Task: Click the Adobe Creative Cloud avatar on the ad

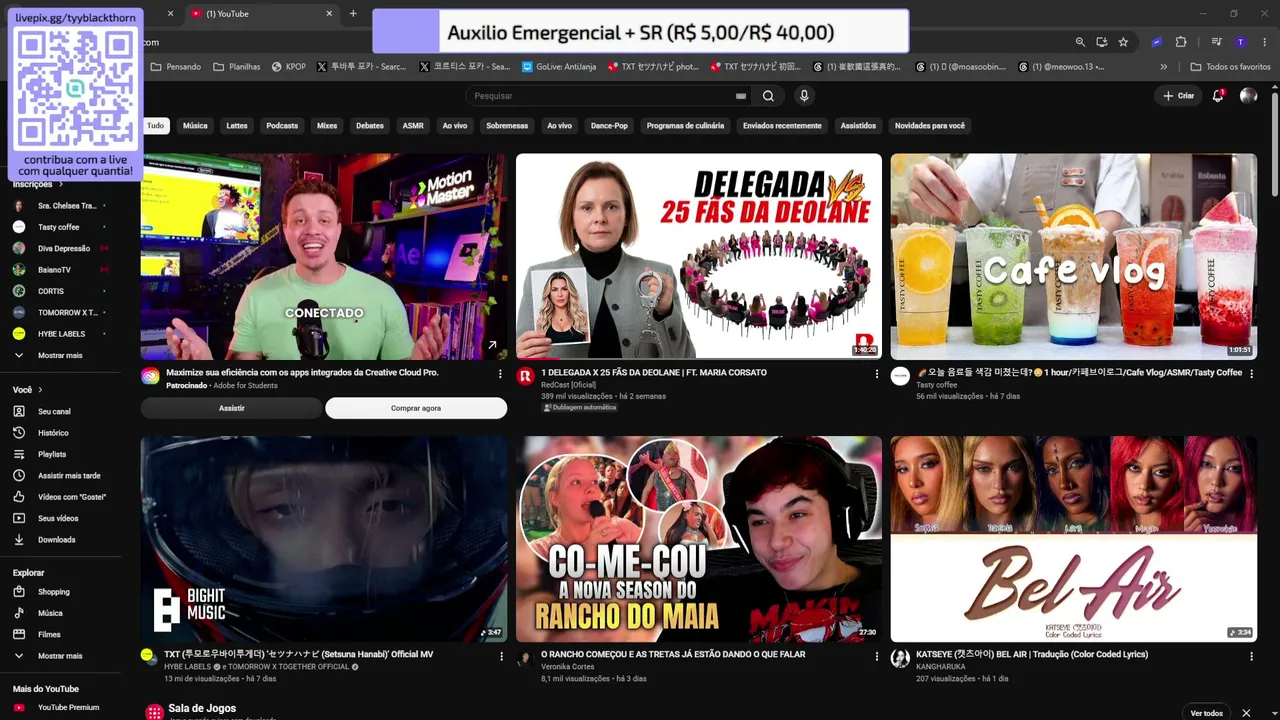Action: pyautogui.click(x=150, y=376)
